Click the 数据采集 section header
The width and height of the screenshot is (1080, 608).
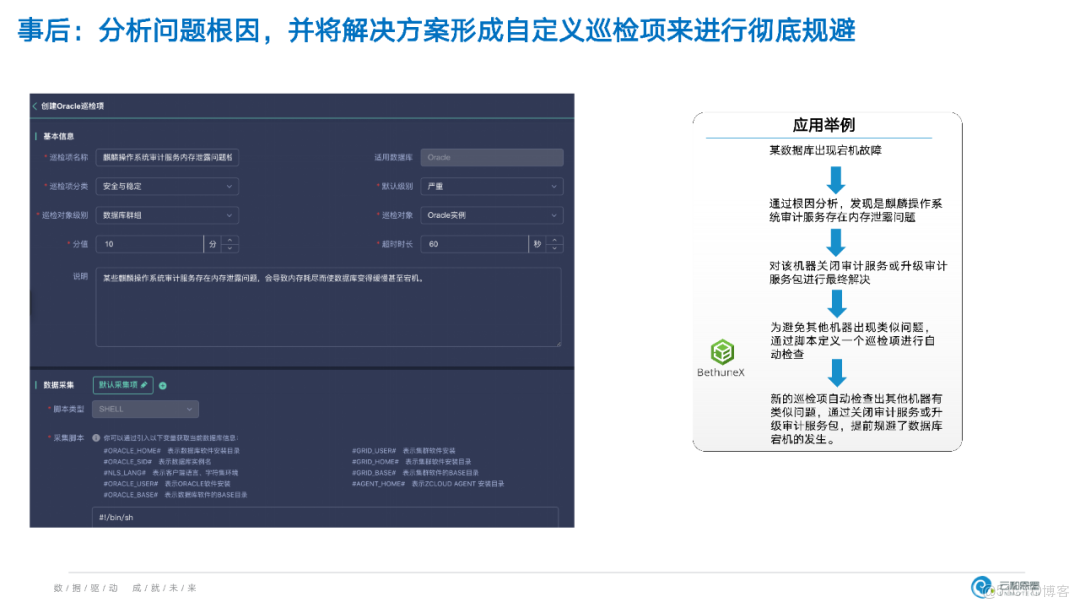(x=59, y=384)
